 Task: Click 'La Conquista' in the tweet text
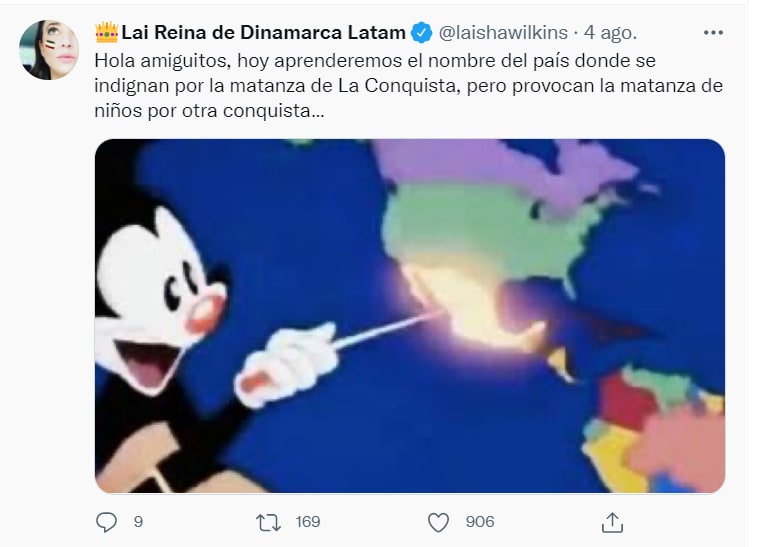(396, 86)
